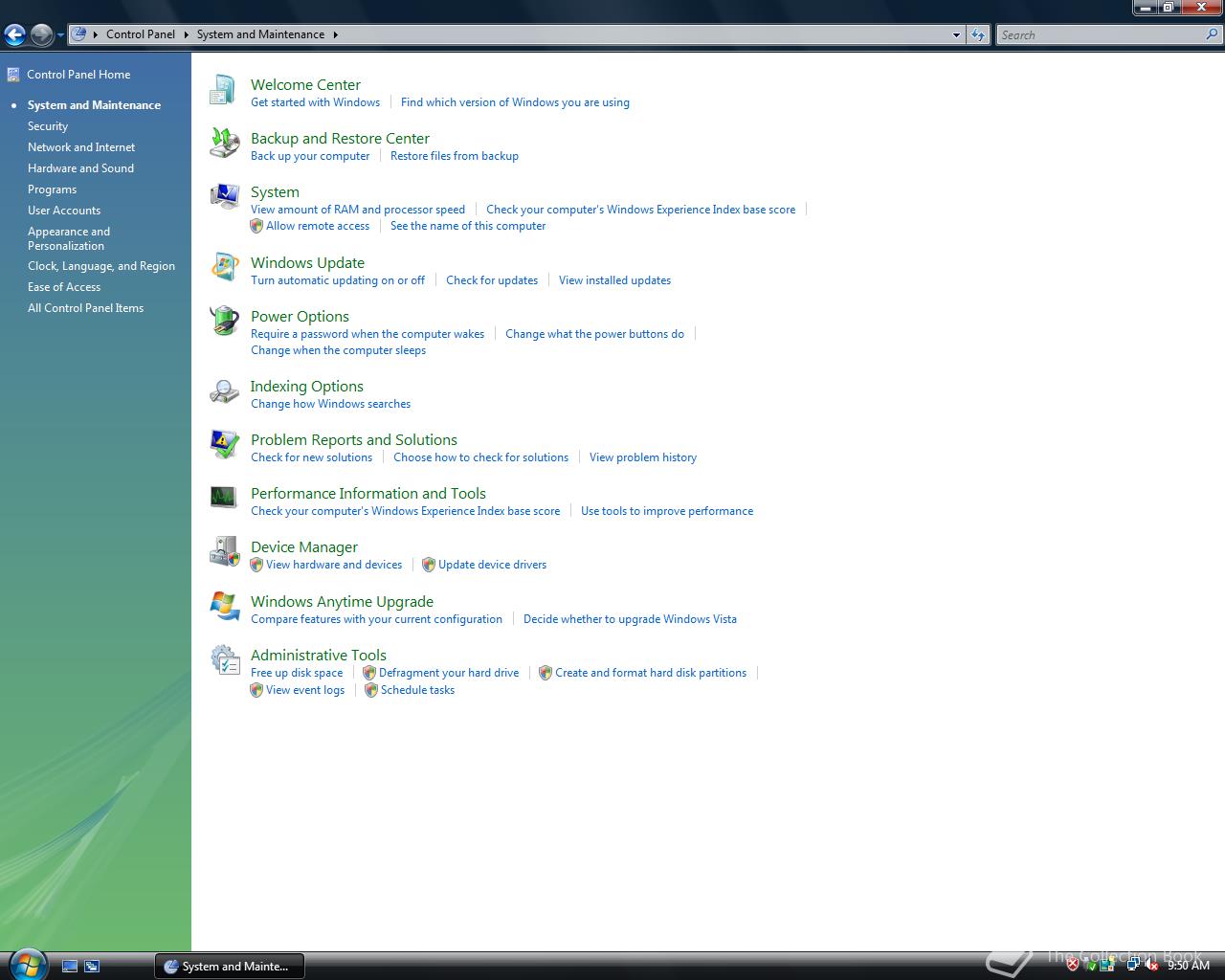This screenshot has height=980, width=1225.
Task: Click inside the Search input field
Action: (1101, 34)
